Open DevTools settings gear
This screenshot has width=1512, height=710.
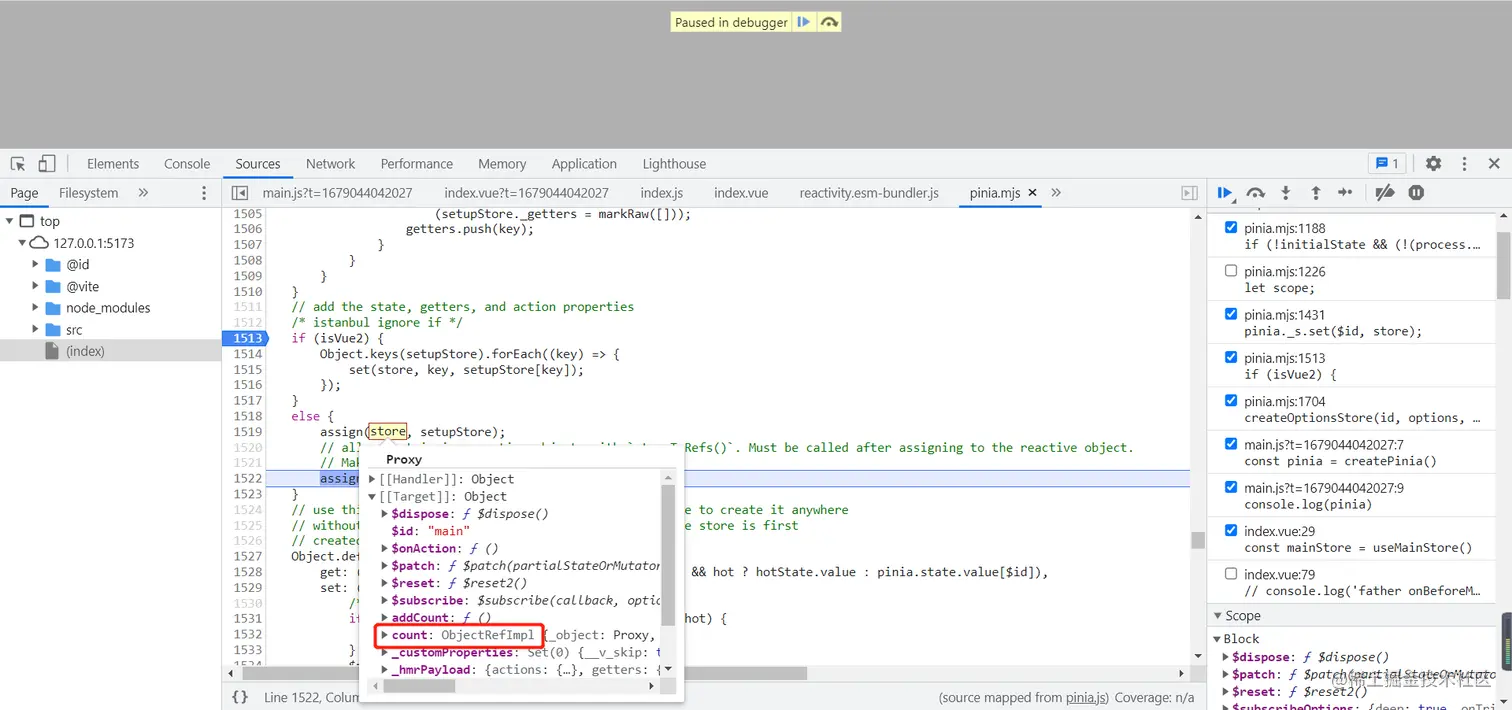[1434, 164]
